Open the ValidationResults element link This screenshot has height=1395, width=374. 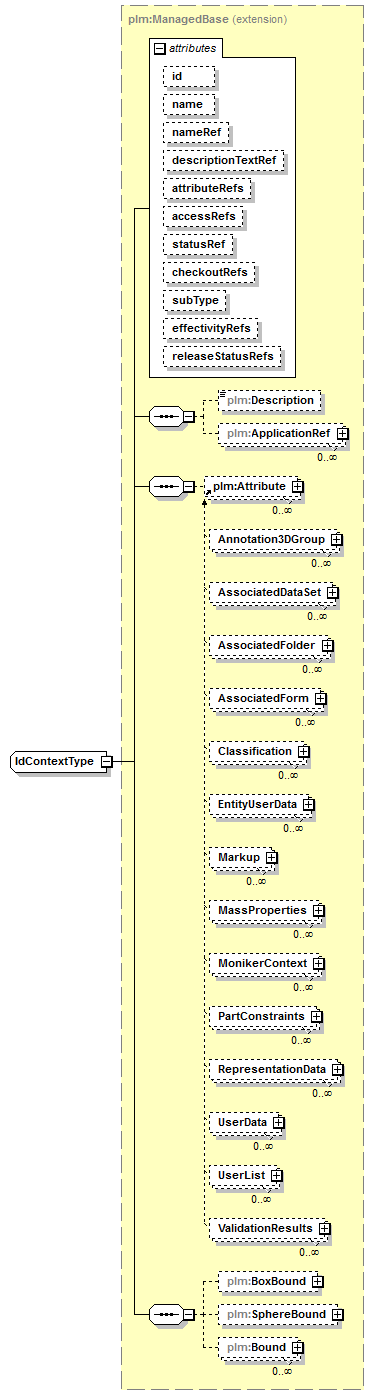pos(265,1228)
